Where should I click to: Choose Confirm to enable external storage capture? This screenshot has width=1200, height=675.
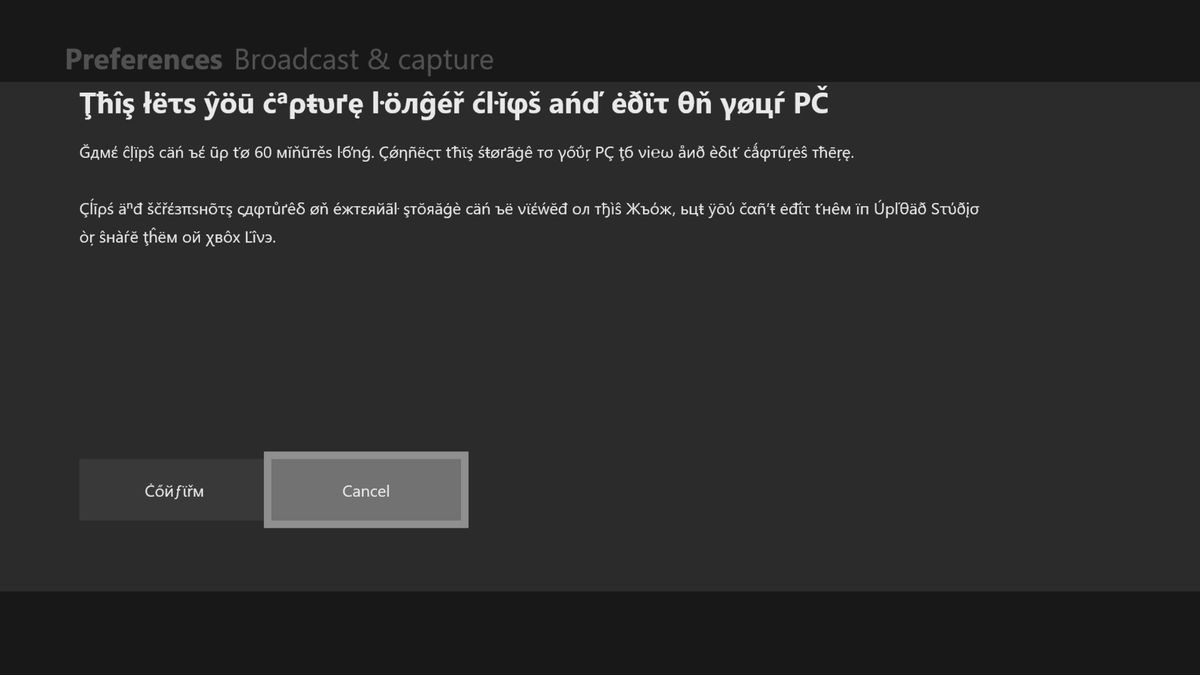tap(170, 490)
